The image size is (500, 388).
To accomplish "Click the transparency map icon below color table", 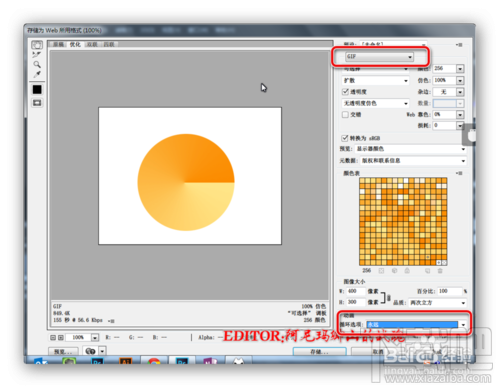I will coord(381,271).
